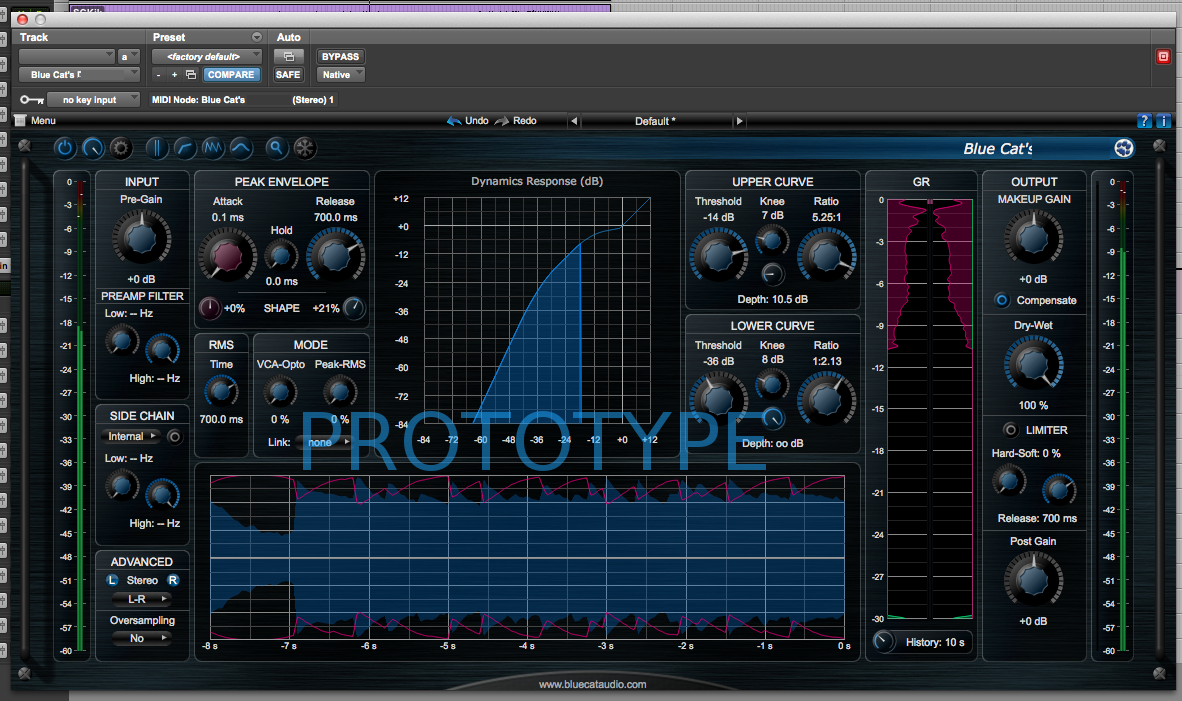Click the Blue Cat's logo globe icon
Viewport: 1182px width, 701px height.
[x=1124, y=148]
